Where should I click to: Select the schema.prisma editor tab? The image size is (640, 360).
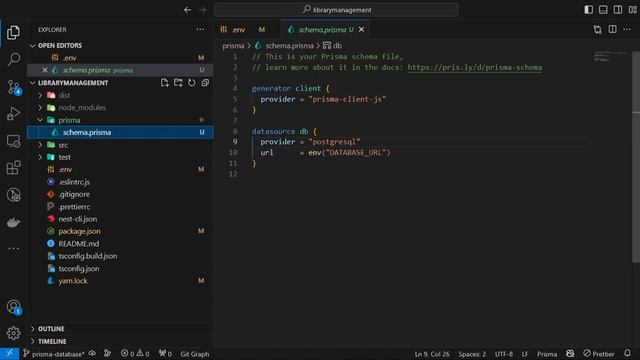321,29
